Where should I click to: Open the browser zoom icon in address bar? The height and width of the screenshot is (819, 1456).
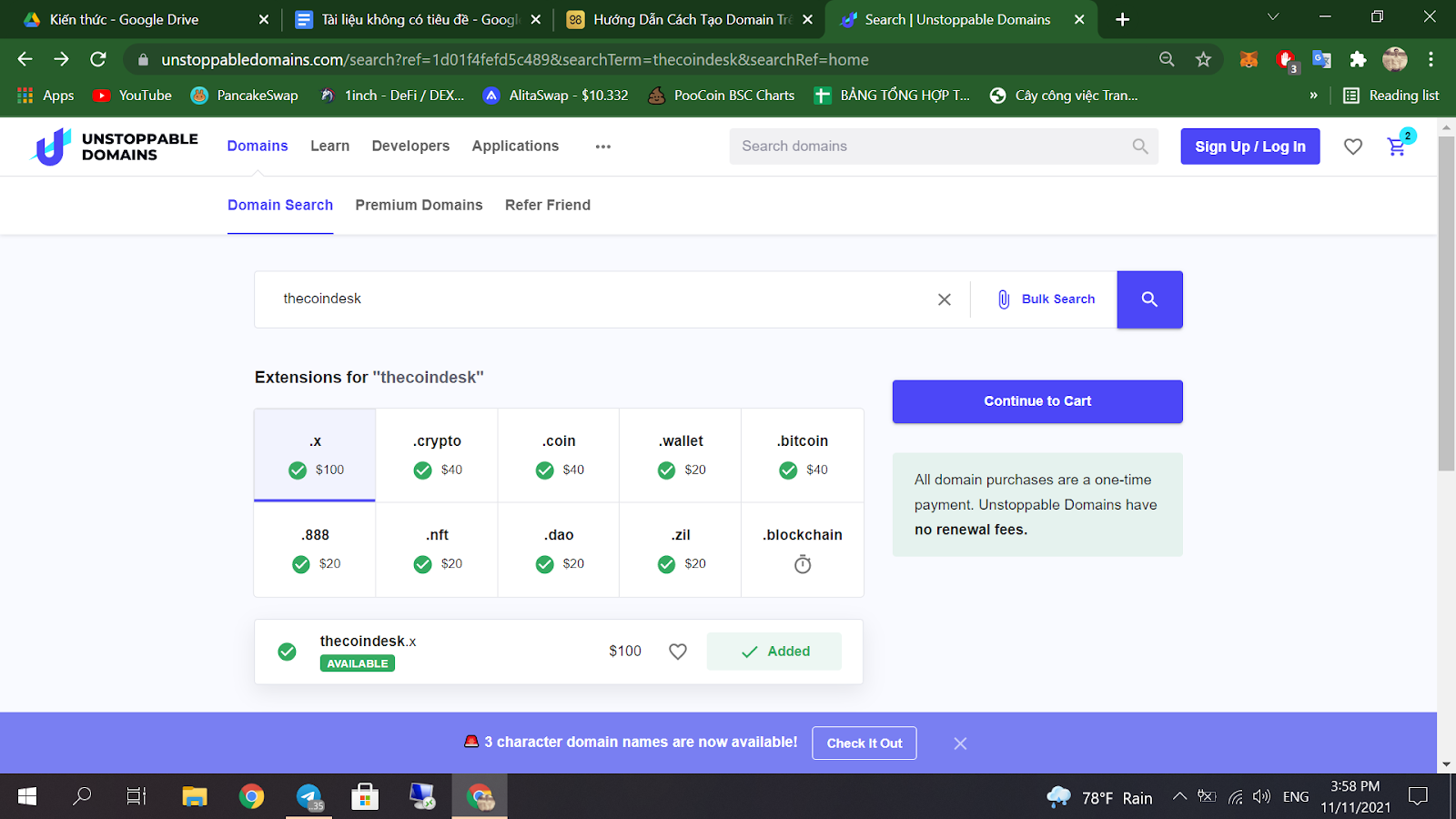1167,59
